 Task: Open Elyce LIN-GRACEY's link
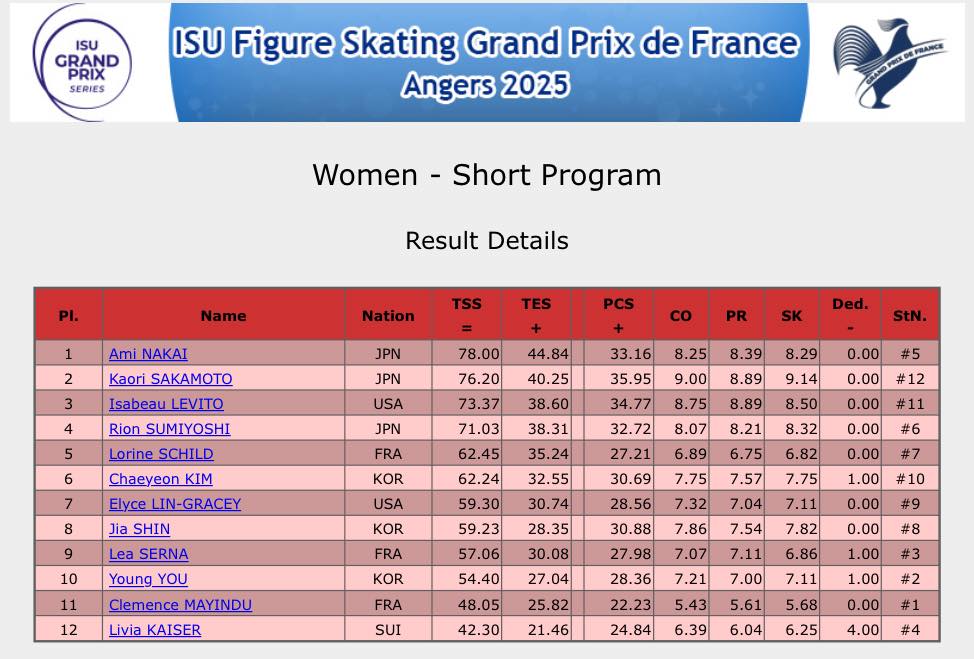[175, 504]
